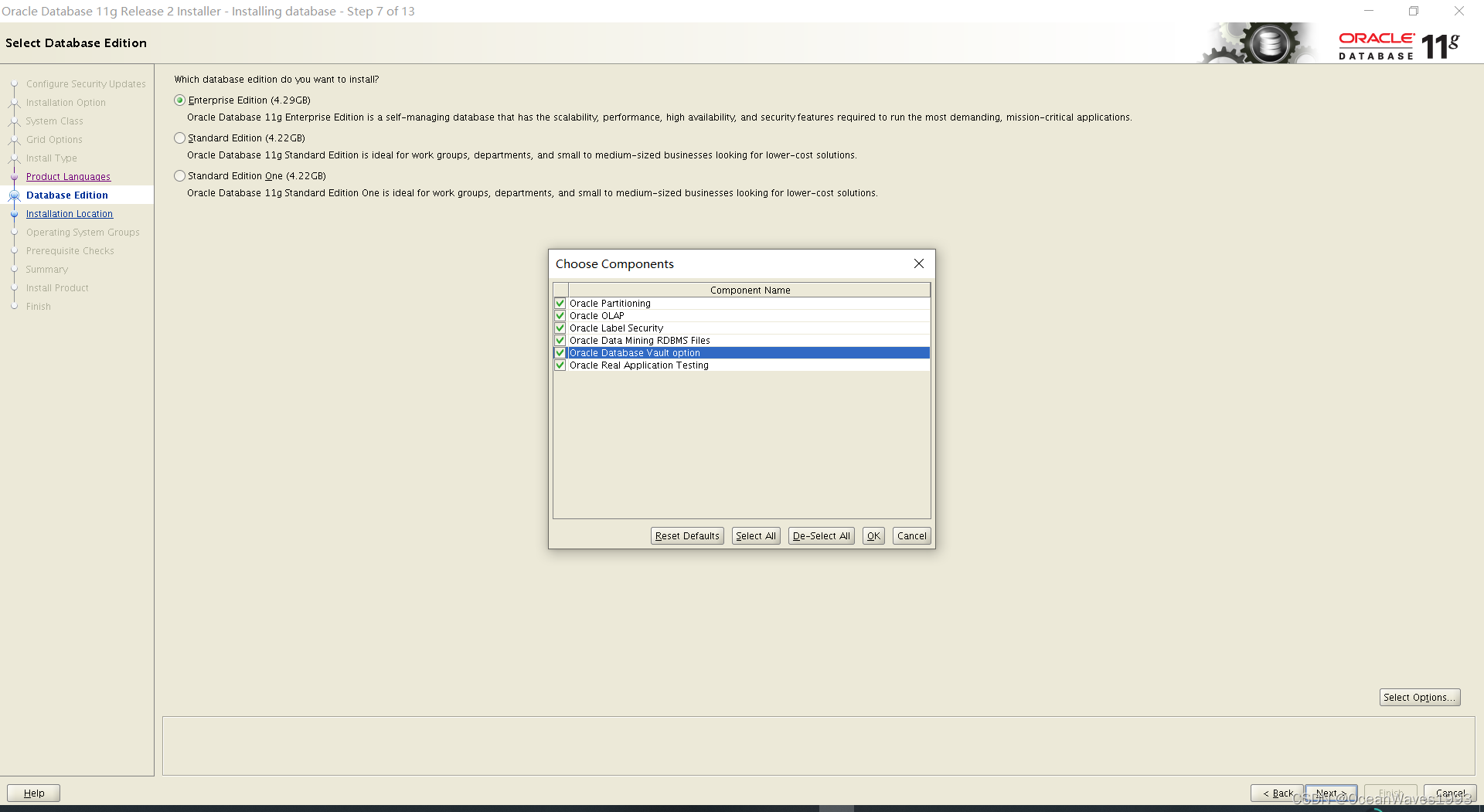
Task: Uncheck Oracle Partitioning component checkbox
Action: tap(560, 304)
